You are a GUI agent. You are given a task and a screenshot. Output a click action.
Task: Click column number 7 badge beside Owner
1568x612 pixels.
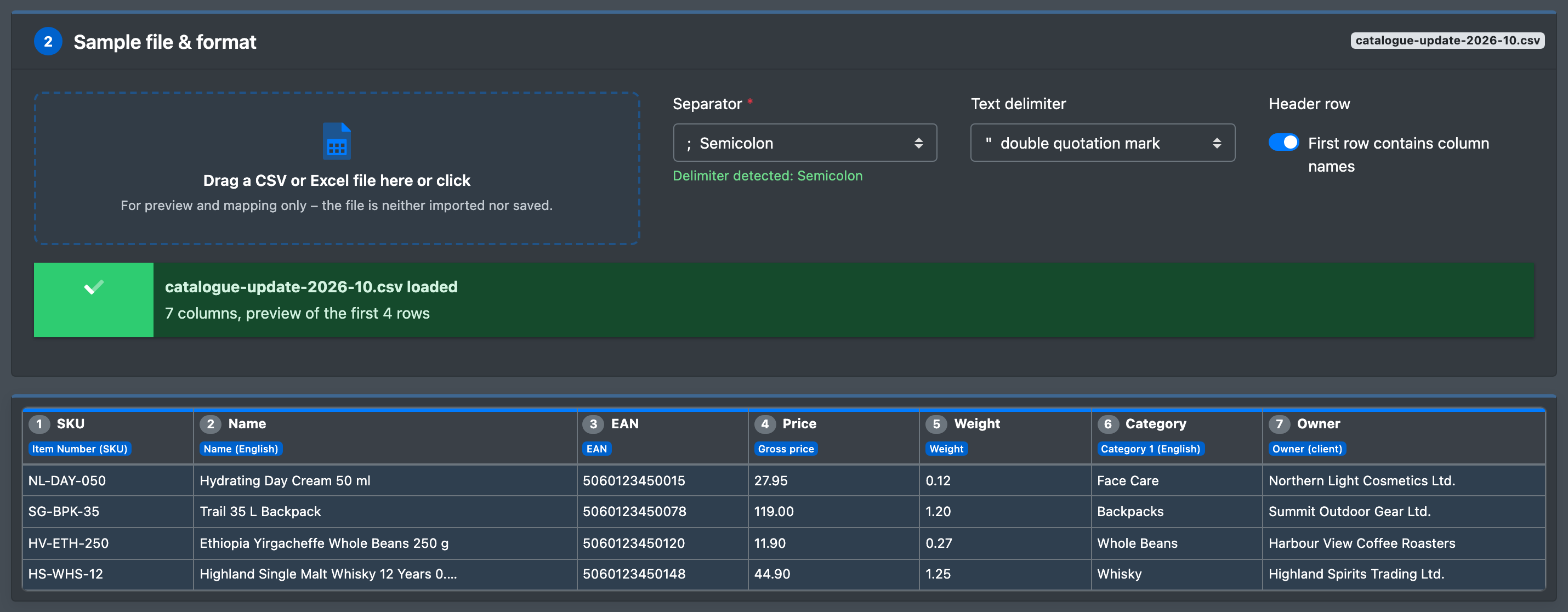(x=1280, y=424)
